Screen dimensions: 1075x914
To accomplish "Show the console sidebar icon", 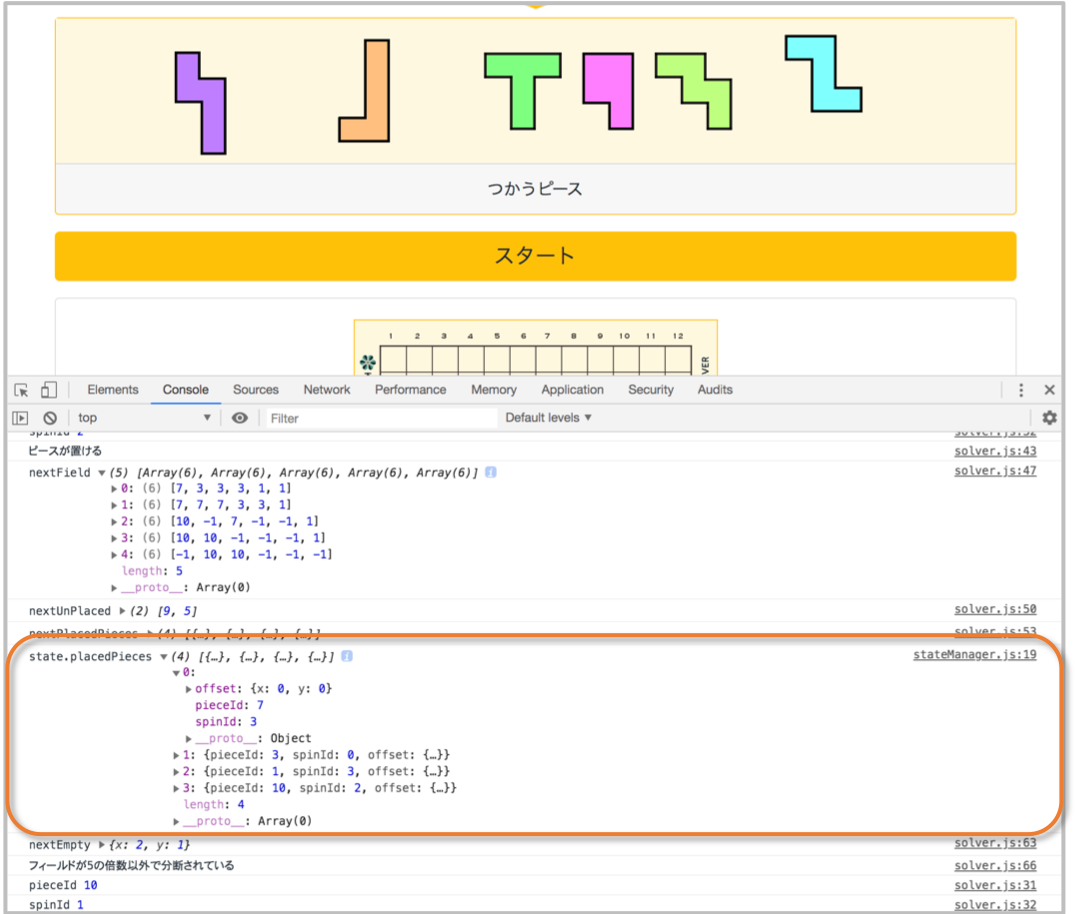I will tap(21, 418).
